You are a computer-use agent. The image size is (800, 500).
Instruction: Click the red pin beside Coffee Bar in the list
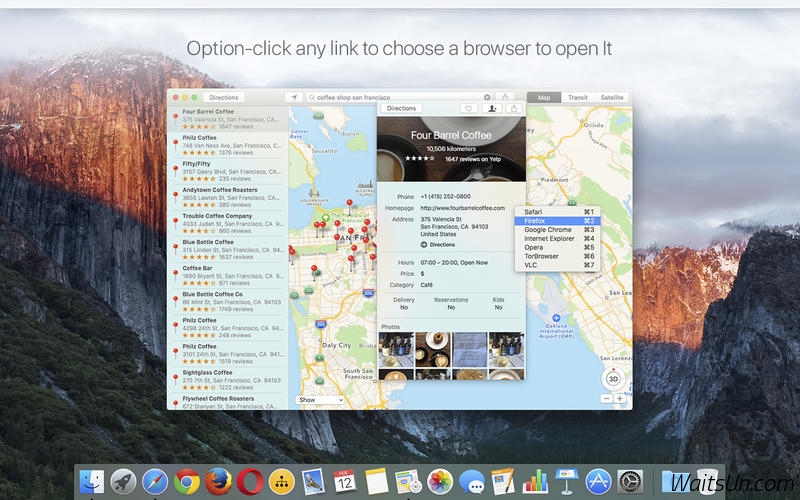(176, 274)
